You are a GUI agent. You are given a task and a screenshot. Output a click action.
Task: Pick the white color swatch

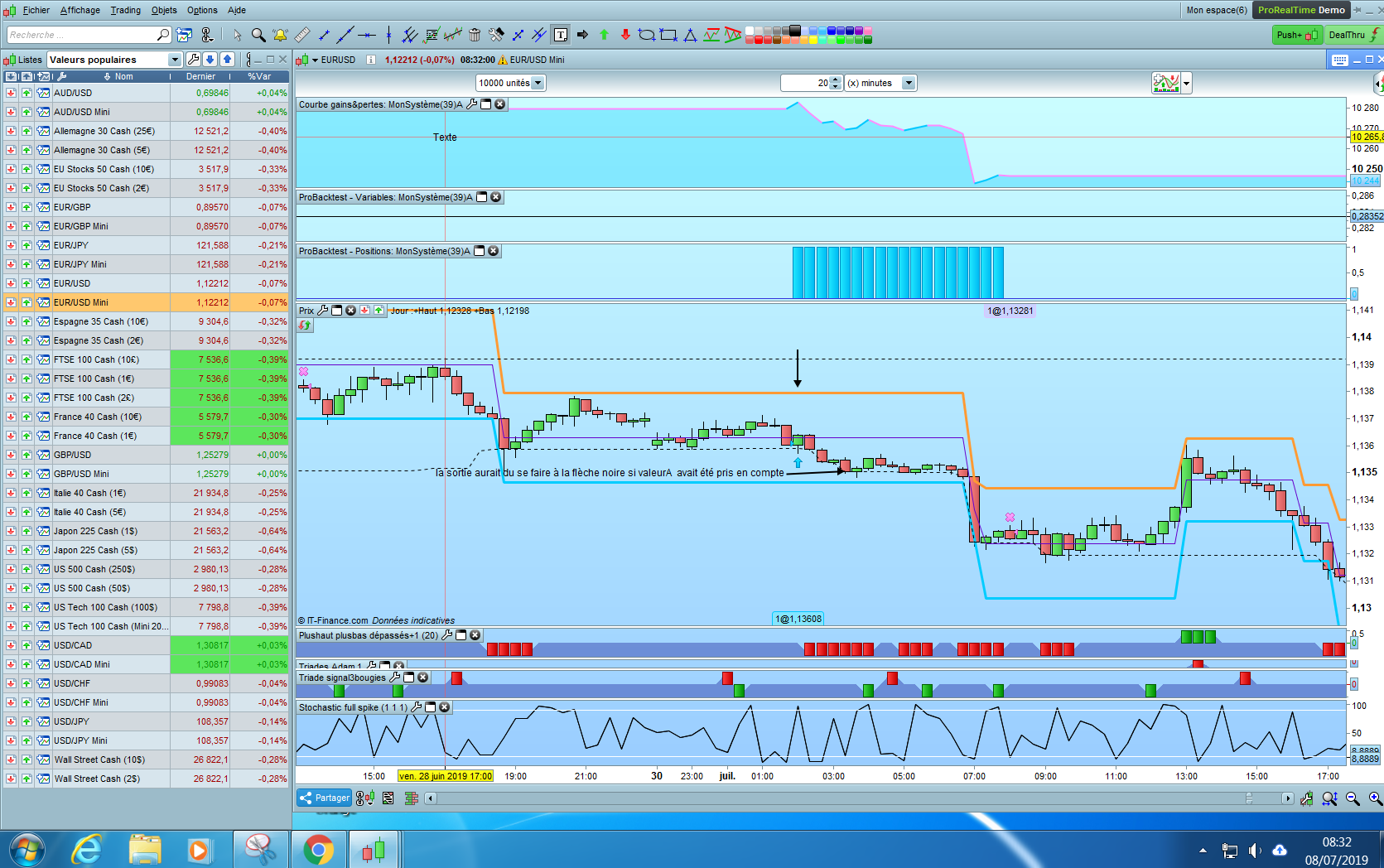point(750,31)
